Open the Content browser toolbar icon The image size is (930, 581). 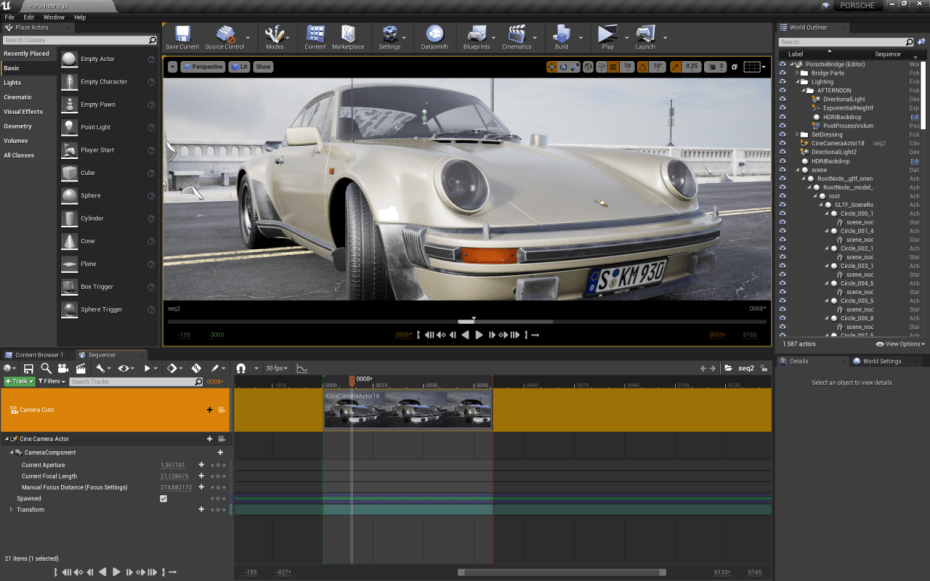[x=315, y=35]
